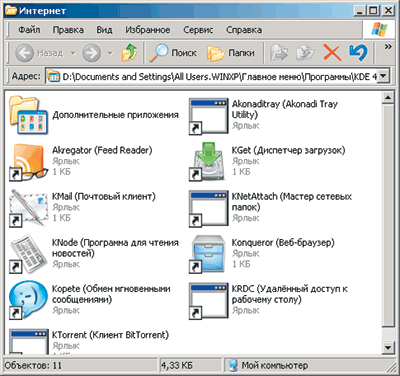This screenshot has width=400, height=376.
Task: Select the KMail envelope icon
Action: (x=29, y=208)
